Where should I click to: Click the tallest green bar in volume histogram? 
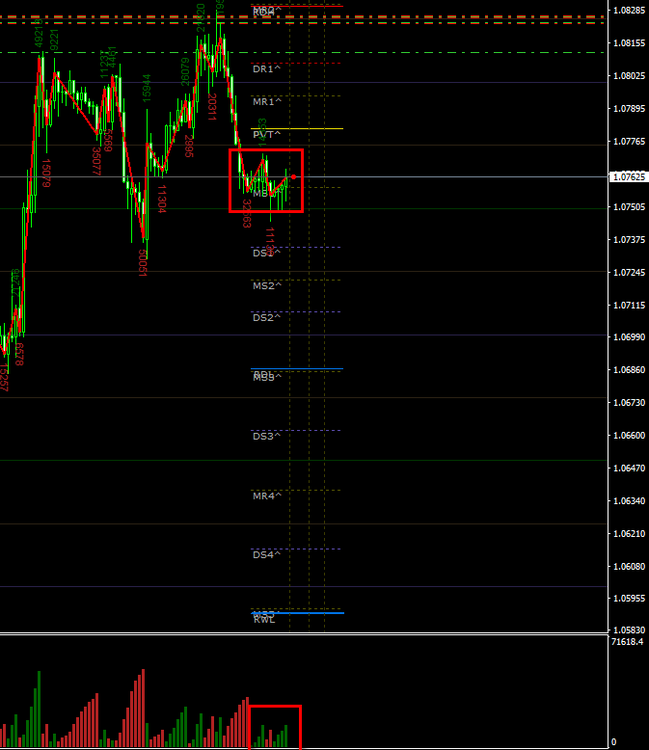click(x=39, y=709)
